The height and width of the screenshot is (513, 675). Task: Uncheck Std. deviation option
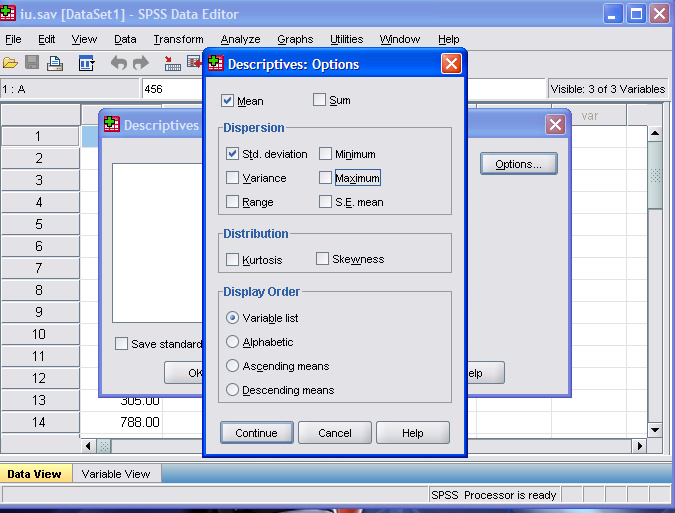pos(232,154)
